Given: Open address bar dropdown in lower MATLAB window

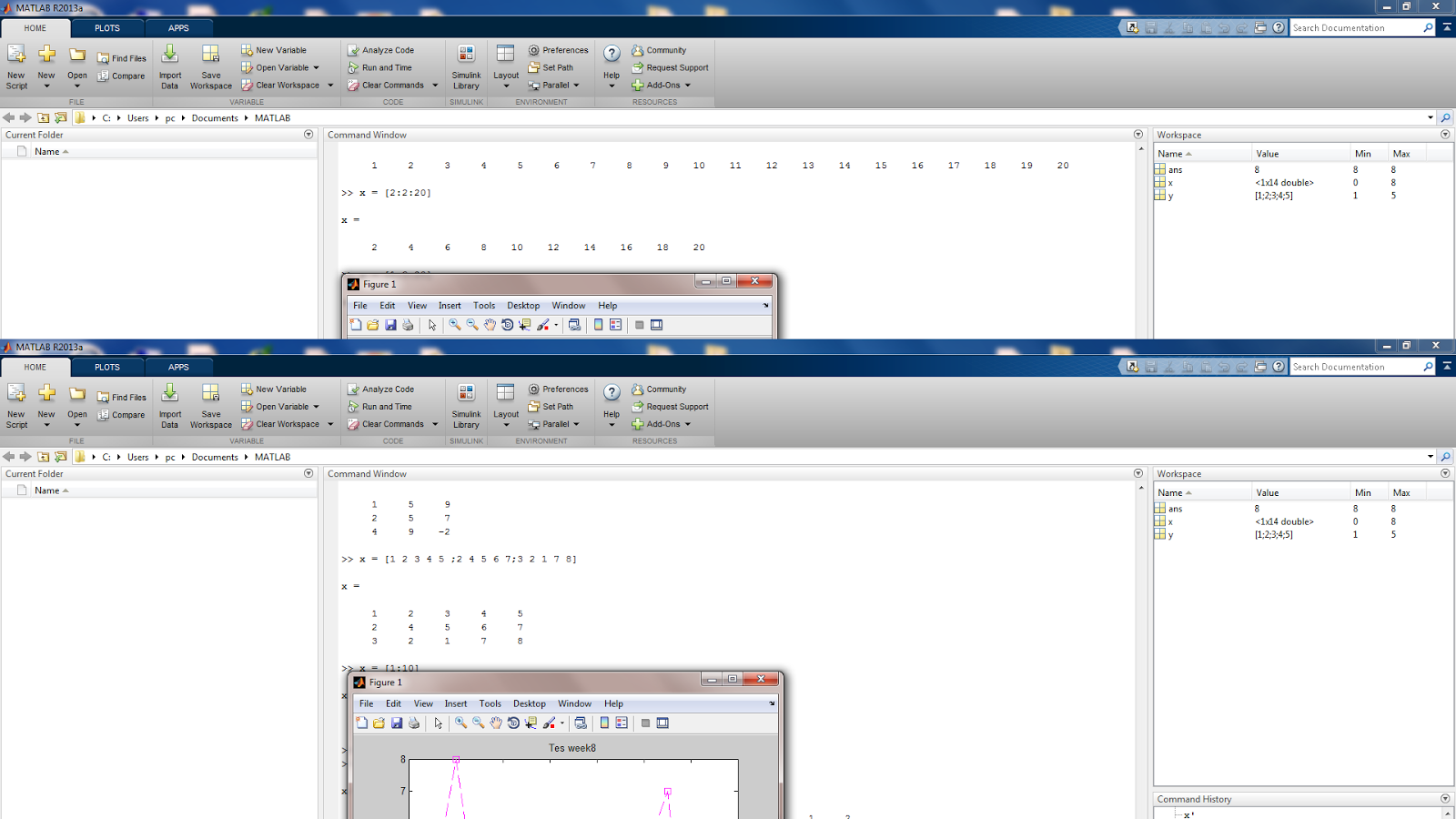Looking at the screenshot, I should tap(1431, 457).
